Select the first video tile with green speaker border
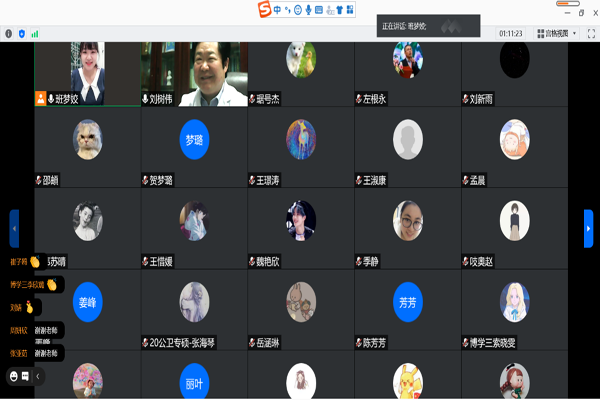 [x=88, y=74]
